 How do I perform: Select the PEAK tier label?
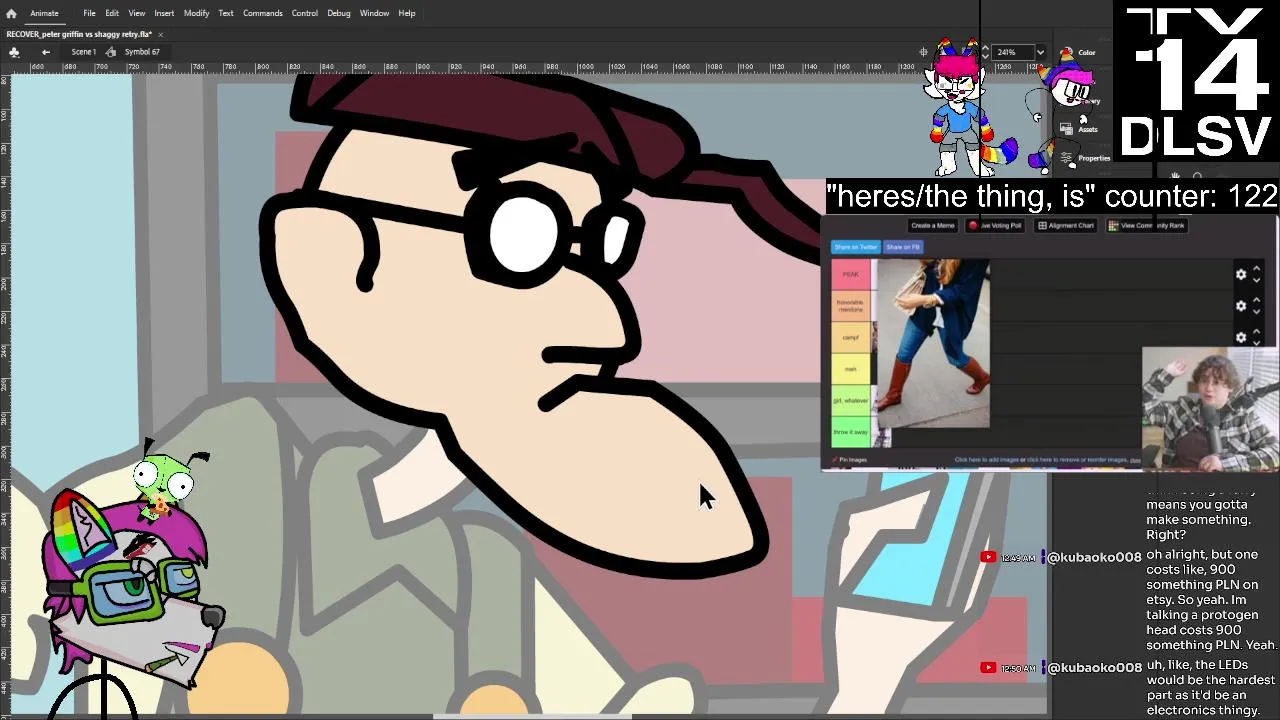click(851, 274)
